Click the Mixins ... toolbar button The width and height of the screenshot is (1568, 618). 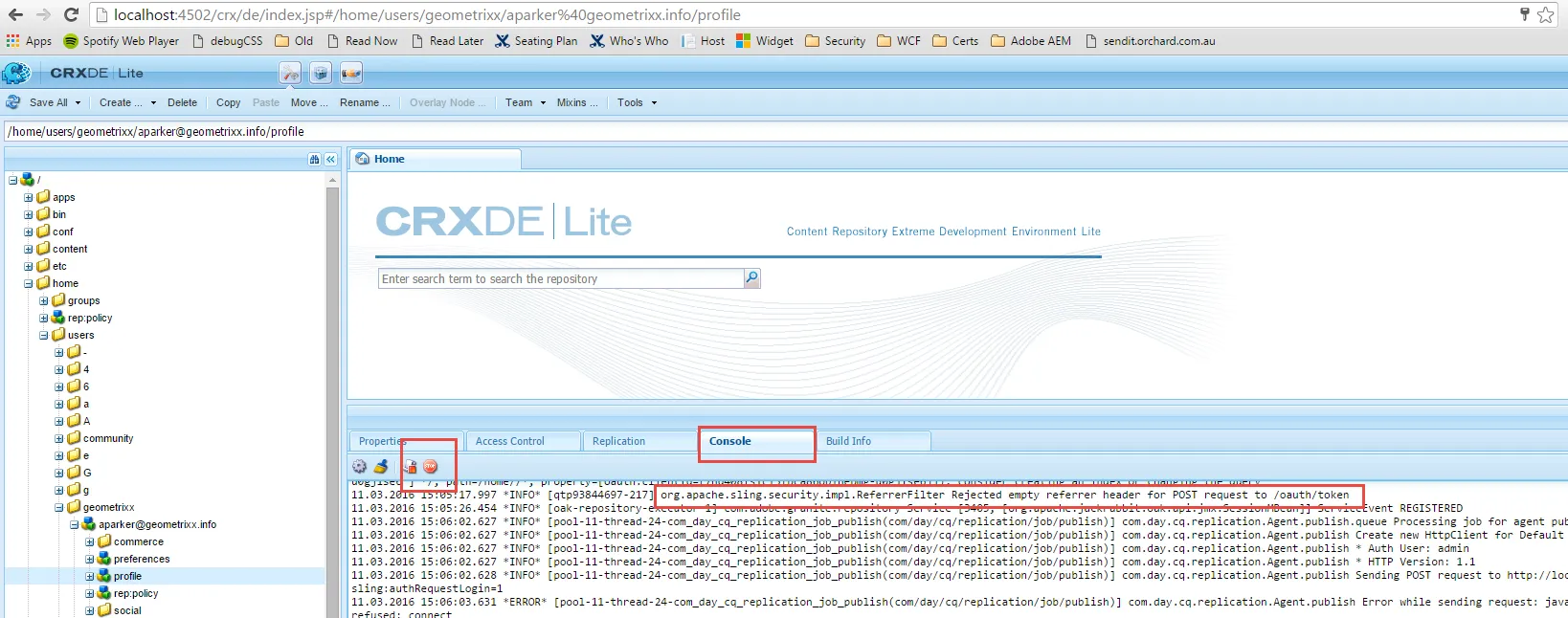(x=577, y=102)
